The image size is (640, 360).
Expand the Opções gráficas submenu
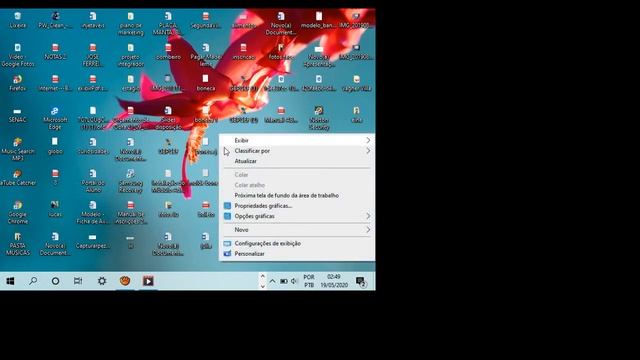[297, 216]
